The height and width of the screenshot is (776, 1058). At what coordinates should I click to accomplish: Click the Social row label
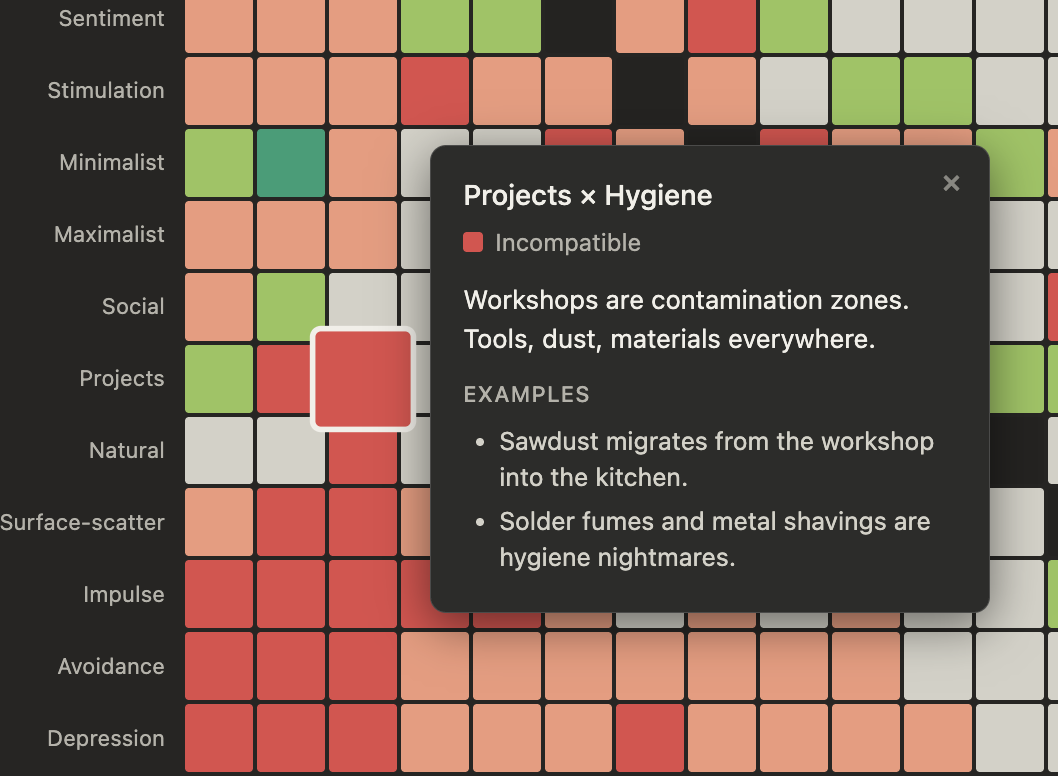133,306
